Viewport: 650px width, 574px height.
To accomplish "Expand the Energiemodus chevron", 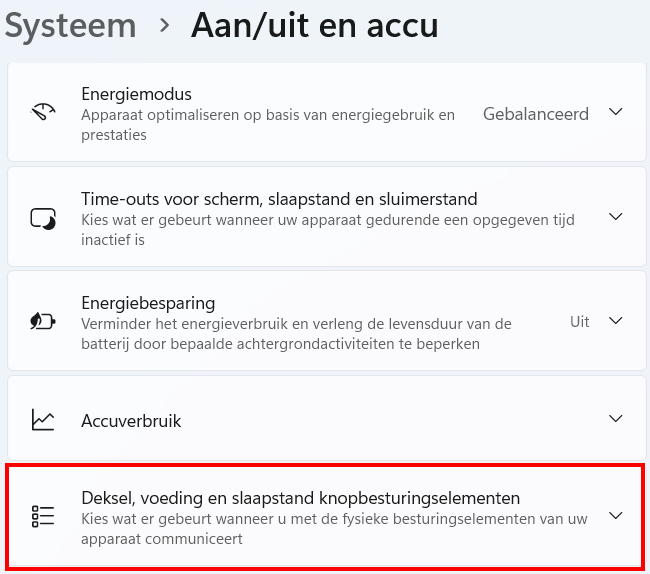I will click(616, 112).
